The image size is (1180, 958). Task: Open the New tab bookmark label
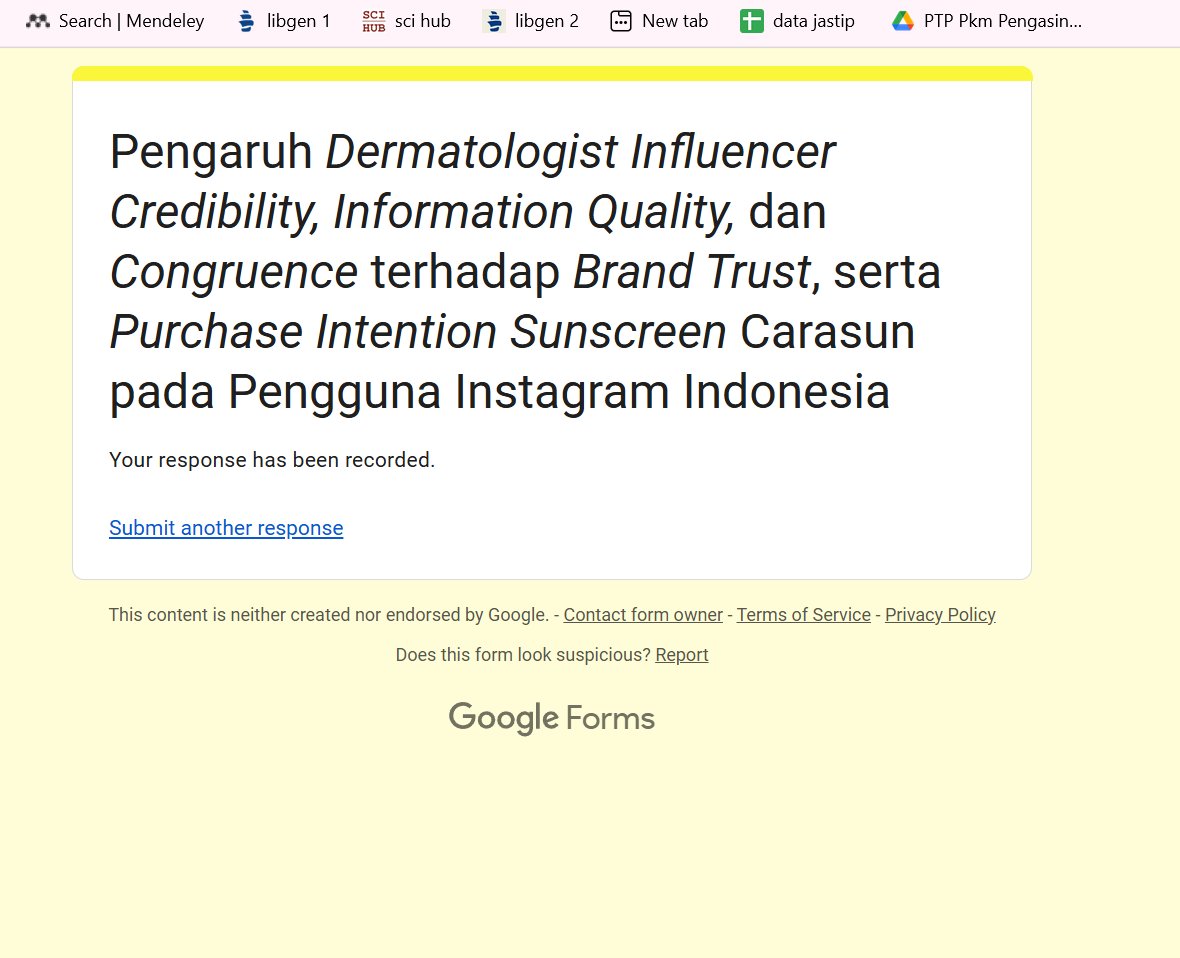tap(675, 21)
